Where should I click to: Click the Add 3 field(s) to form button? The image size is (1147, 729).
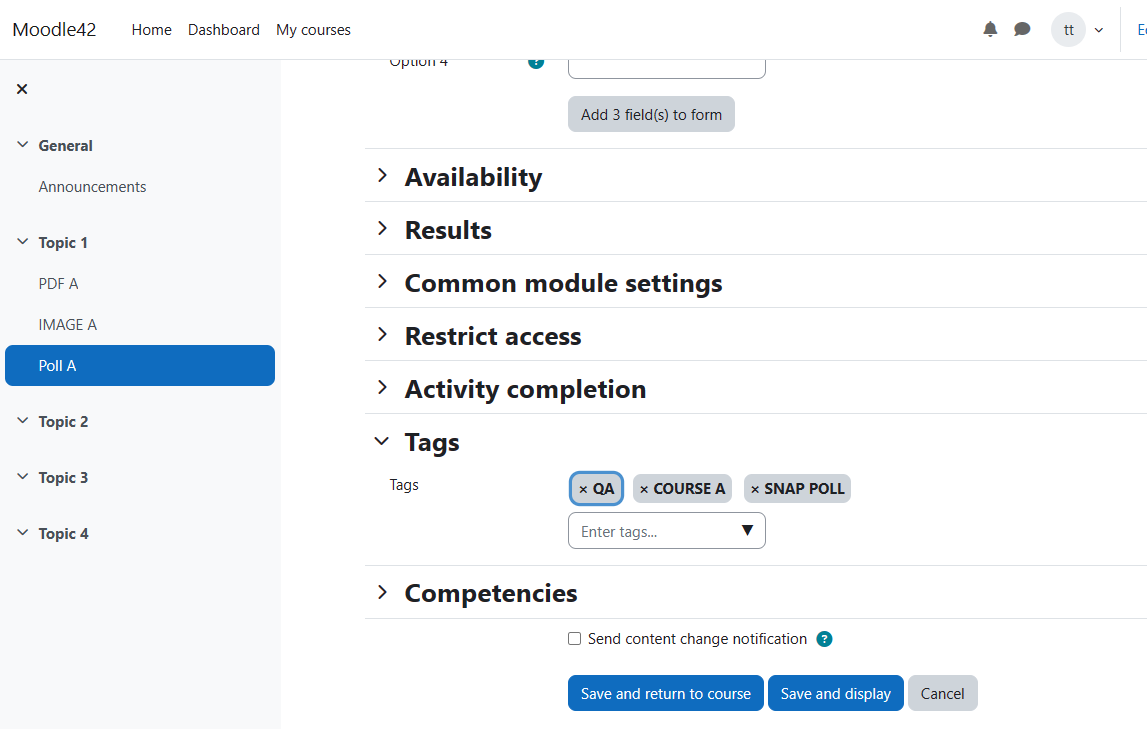(x=651, y=114)
